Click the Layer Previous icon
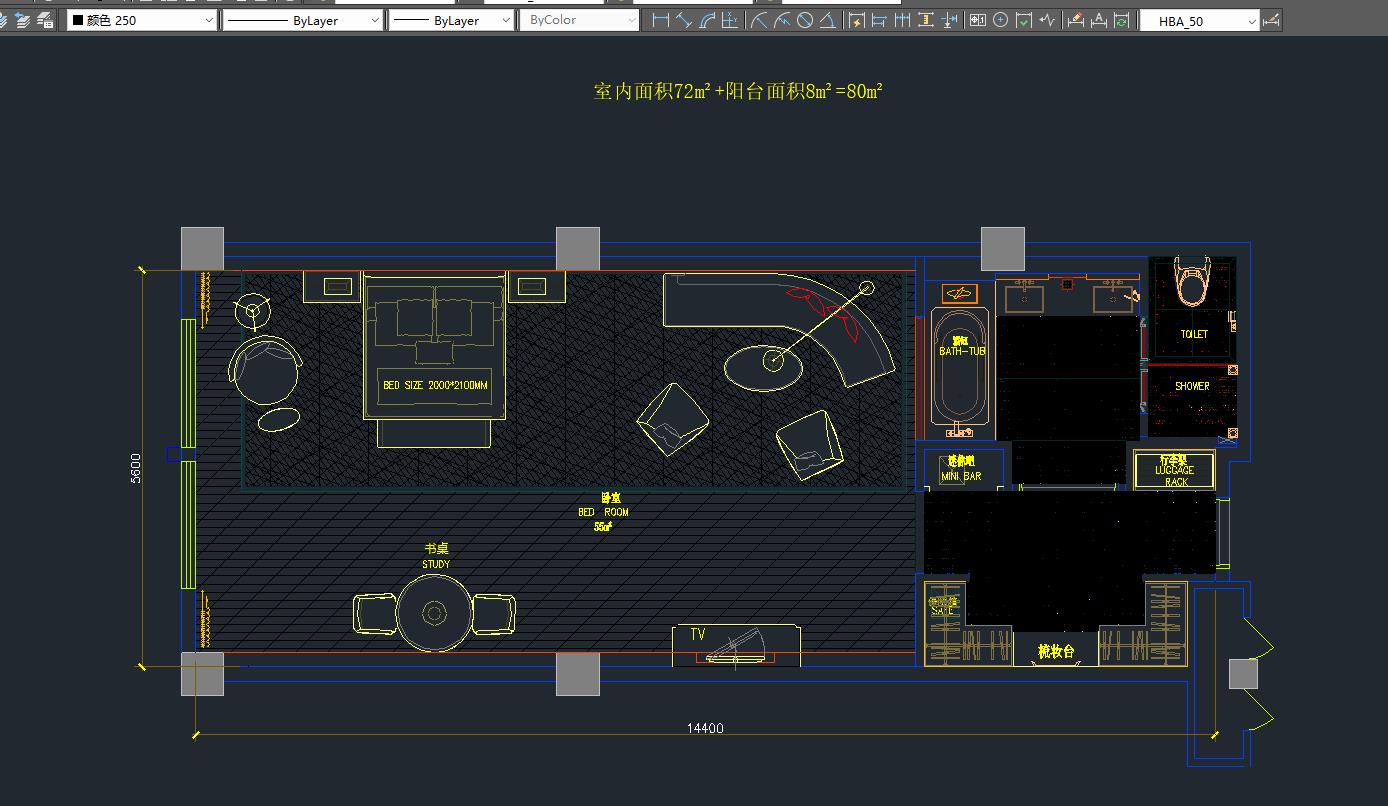The image size is (1388, 806). pos(22,20)
